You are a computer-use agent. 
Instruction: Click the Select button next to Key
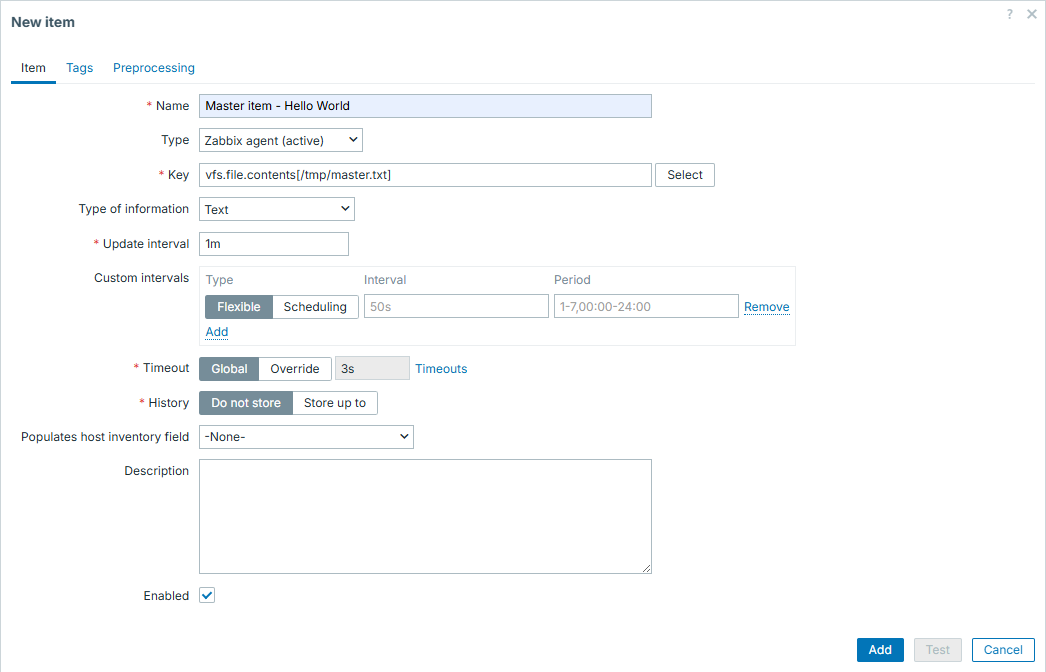[685, 175]
